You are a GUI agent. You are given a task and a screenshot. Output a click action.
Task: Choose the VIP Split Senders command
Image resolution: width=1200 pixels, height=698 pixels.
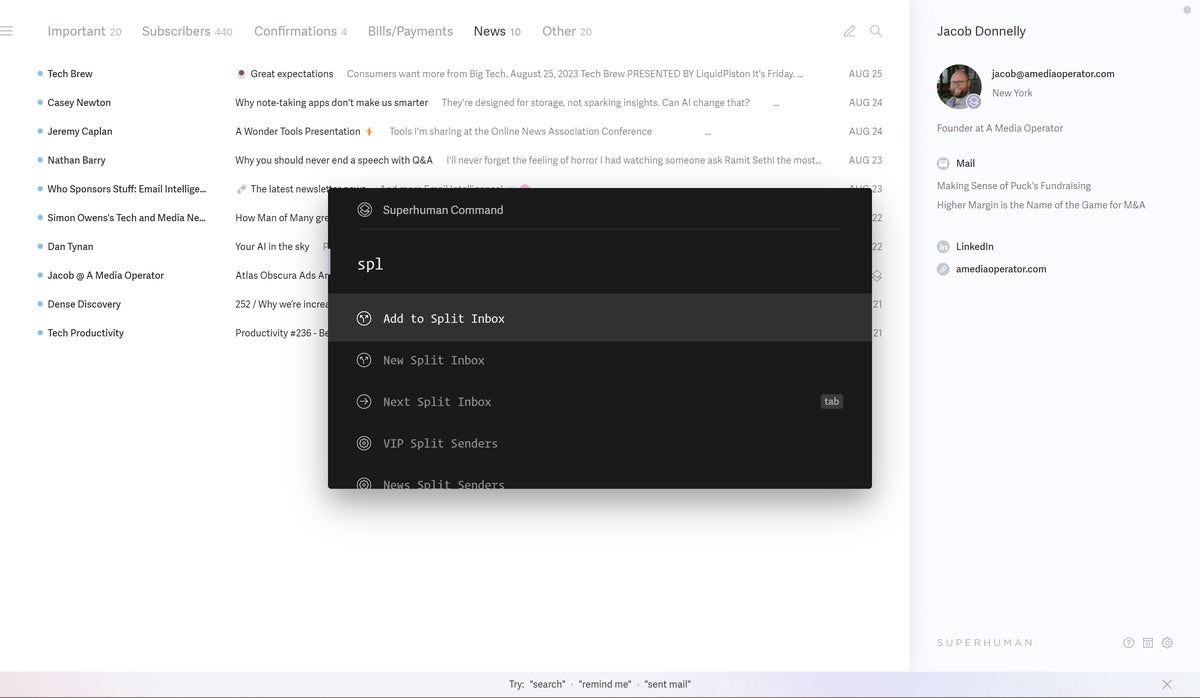[x=600, y=443]
